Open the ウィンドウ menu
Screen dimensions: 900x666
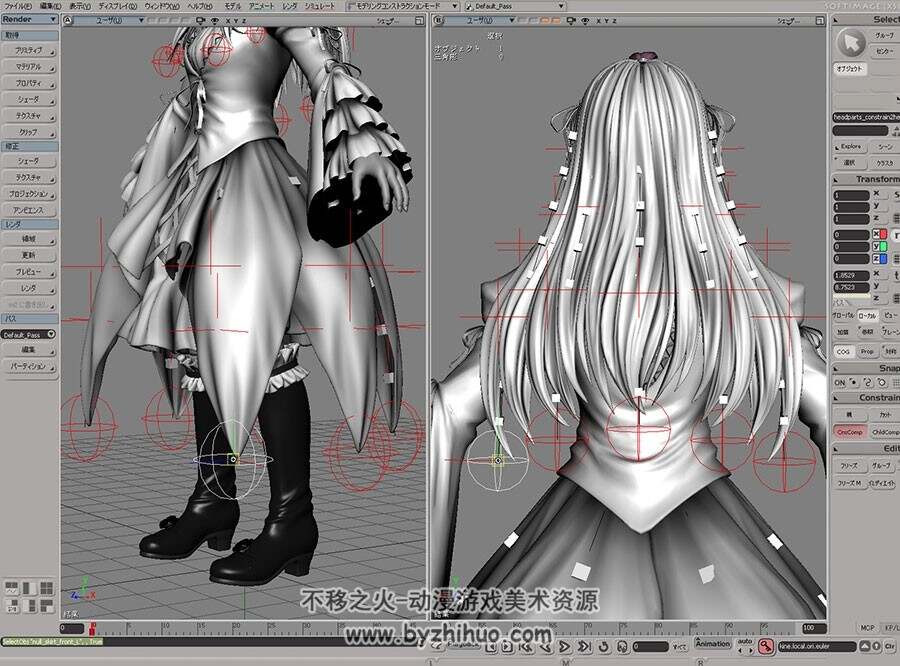pos(161,6)
